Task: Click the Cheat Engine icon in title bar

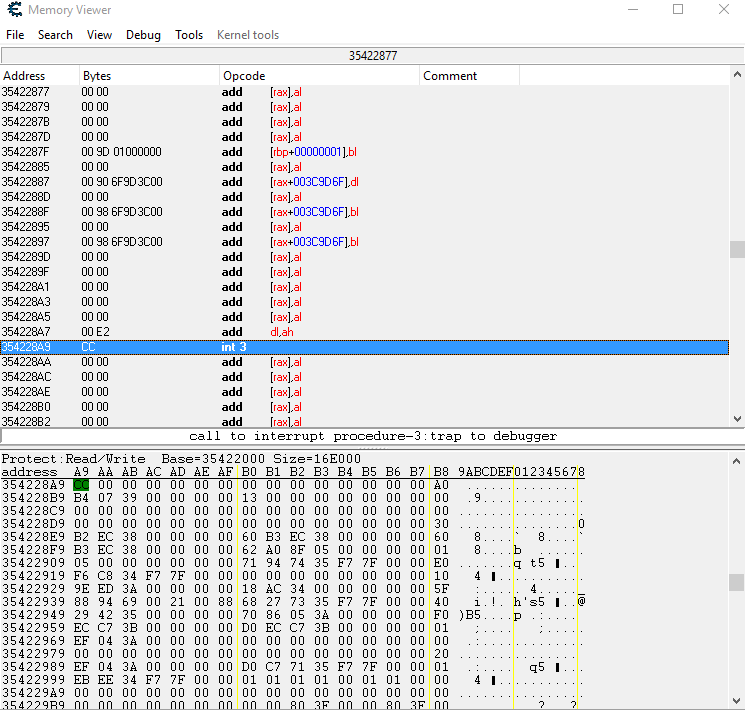Action: tap(13, 10)
